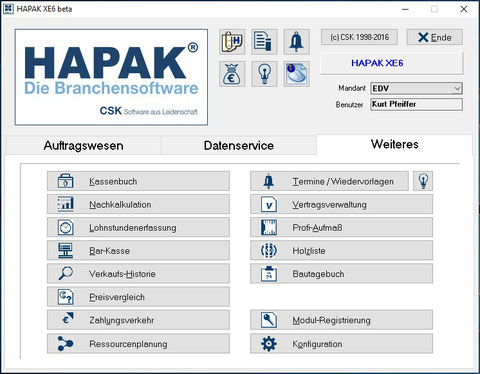Click the light bulb icon below the document icon

coord(264,74)
